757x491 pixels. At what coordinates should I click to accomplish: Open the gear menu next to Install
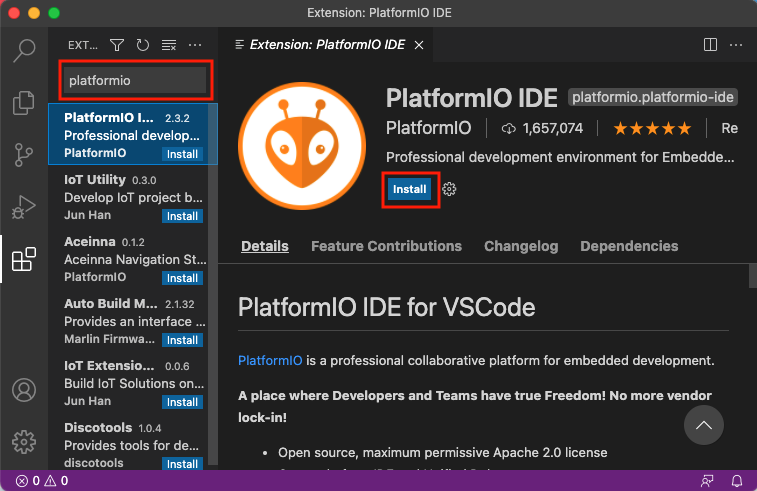pos(450,189)
